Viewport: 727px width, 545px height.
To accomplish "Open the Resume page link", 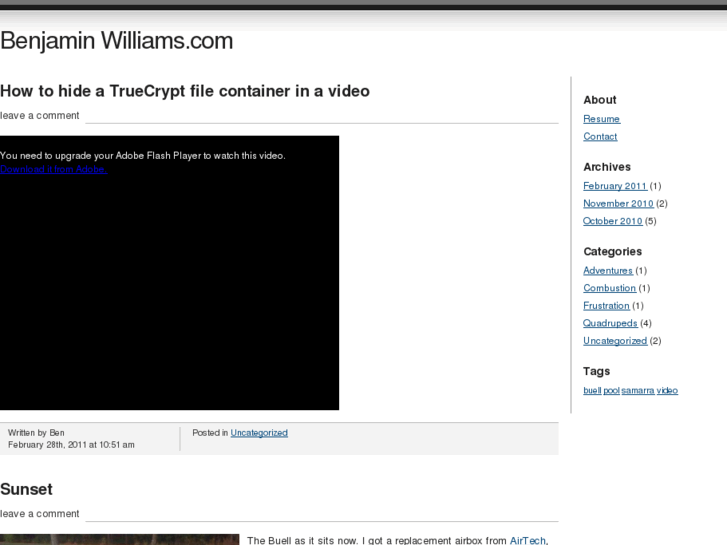I will pyautogui.click(x=601, y=119).
